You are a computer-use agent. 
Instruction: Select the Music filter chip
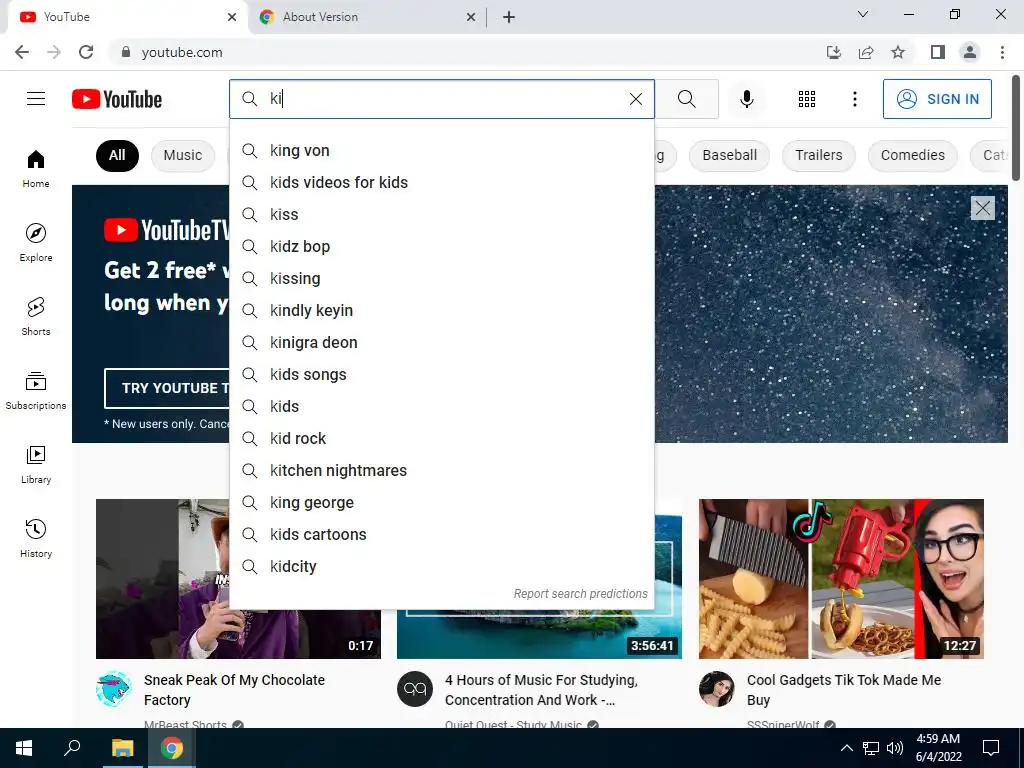pos(183,155)
